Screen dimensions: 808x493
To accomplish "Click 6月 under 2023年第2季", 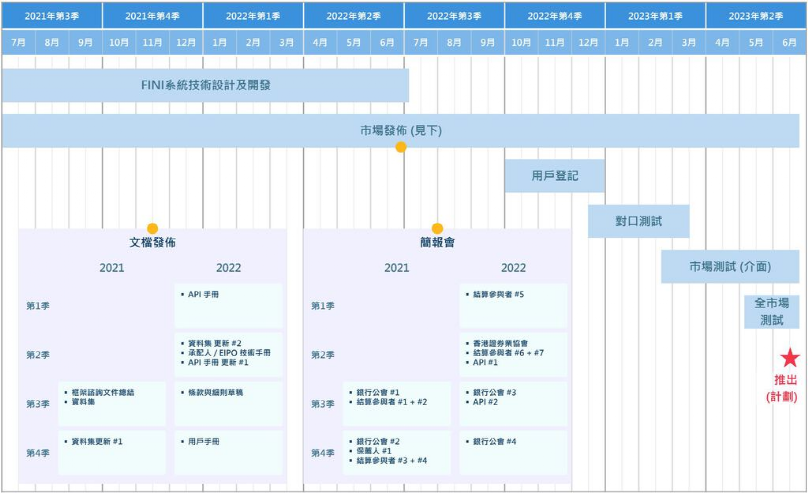I will pyautogui.click(x=789, y=42).
